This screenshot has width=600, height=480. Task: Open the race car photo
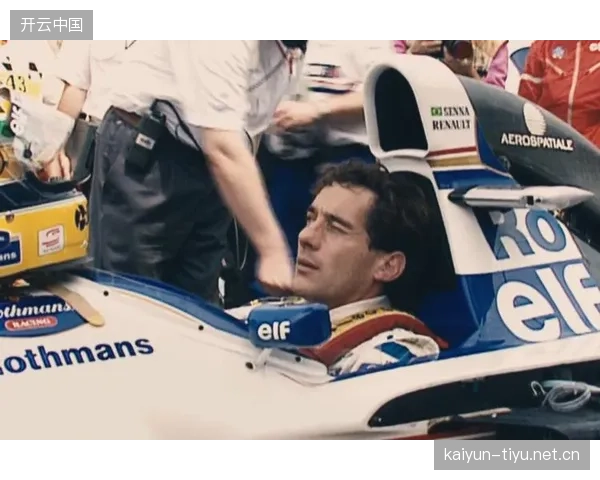point(300,240)
